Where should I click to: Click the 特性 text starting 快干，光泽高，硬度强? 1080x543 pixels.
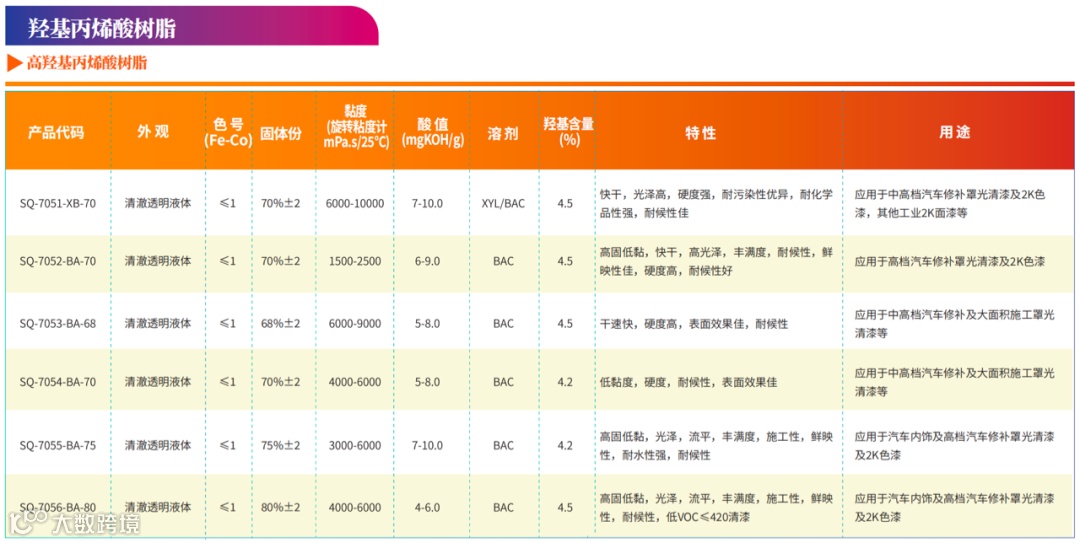716,204
